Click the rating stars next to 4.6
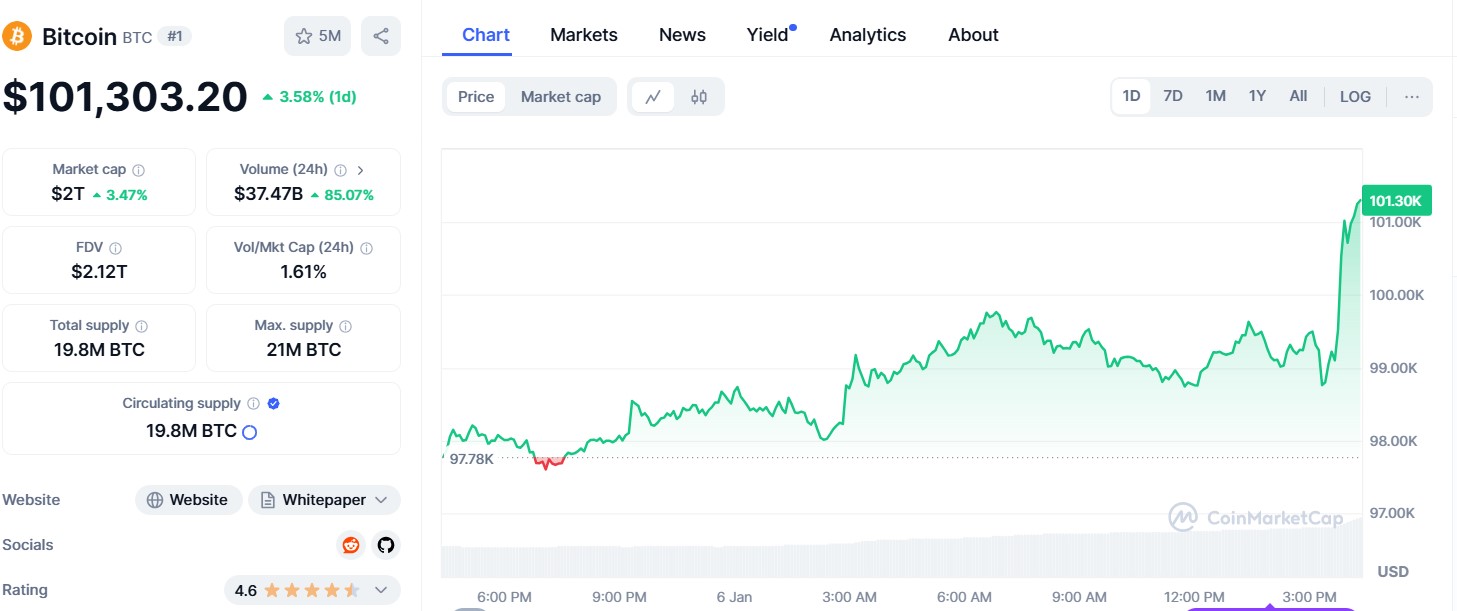This screenshot has width=1457, height=611. coord(314,590)
